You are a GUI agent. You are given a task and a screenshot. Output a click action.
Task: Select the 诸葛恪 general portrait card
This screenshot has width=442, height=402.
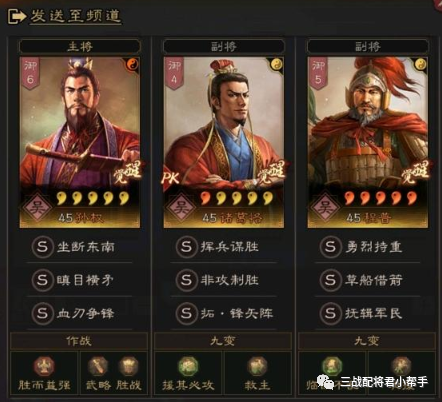(x=224, y=142)
